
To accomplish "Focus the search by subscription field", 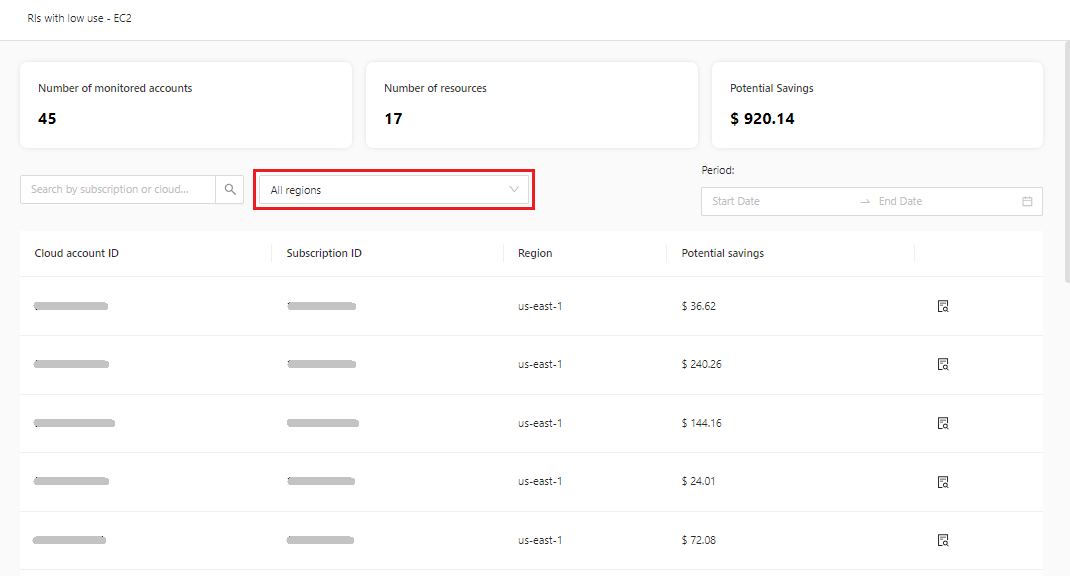I will [118, 189].
